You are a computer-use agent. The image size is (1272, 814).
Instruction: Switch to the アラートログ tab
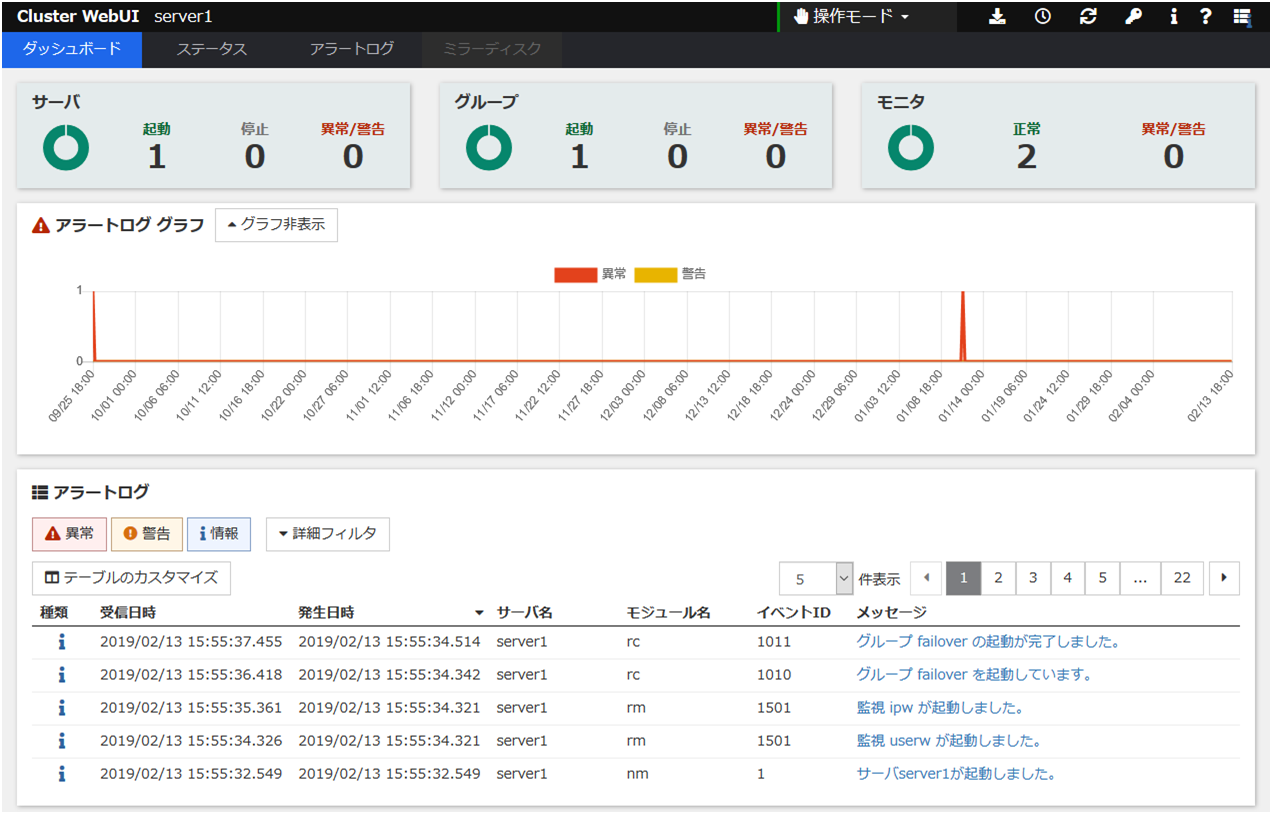[351, 49]
